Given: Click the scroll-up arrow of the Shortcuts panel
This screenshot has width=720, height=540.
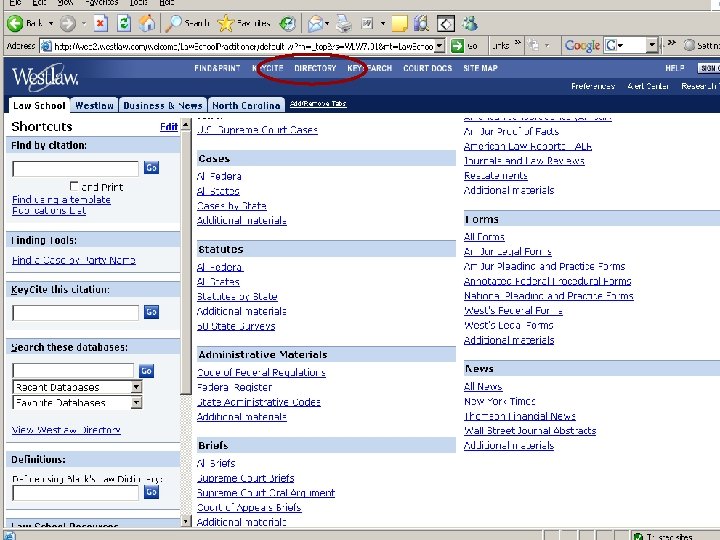Looking at the screenshot, I should pyautogui.click(x=186, y=125).
